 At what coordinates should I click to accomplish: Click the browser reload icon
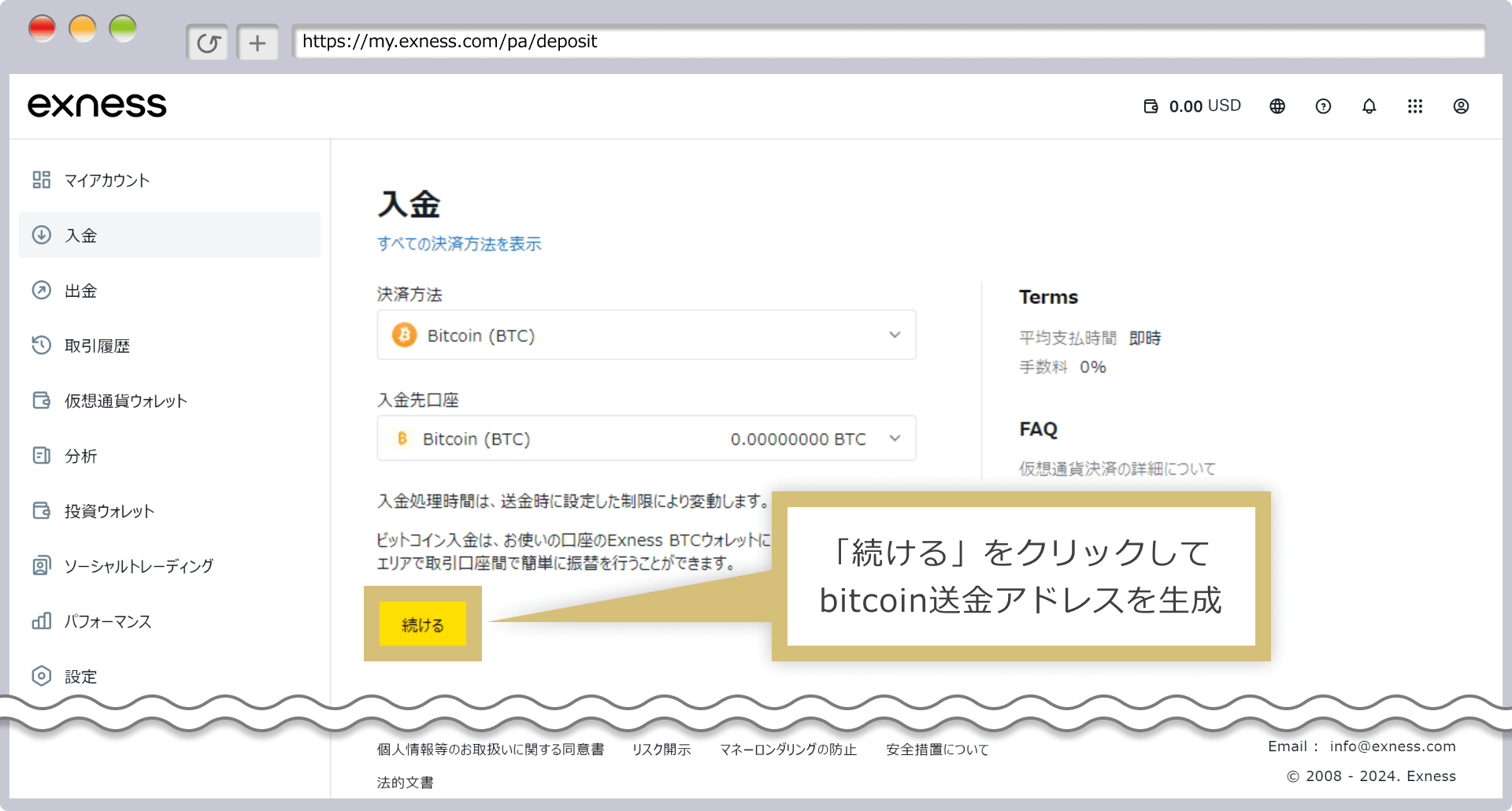(x=208, y=43)
